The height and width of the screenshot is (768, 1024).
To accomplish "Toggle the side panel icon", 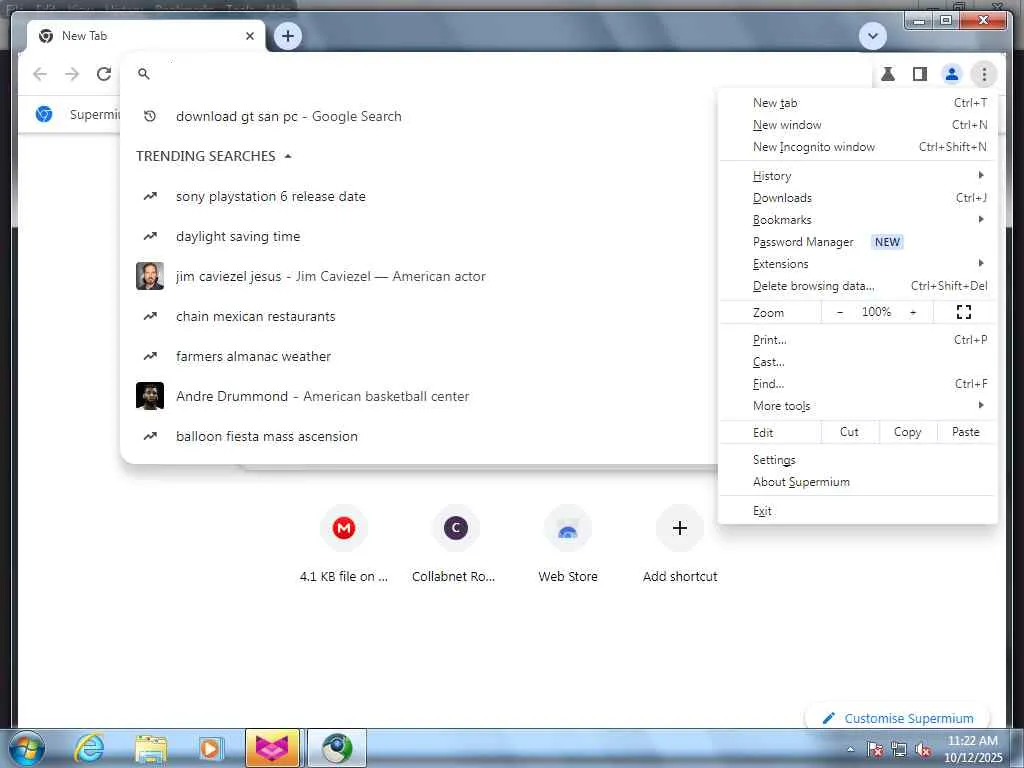I will (x=920, y=74).
